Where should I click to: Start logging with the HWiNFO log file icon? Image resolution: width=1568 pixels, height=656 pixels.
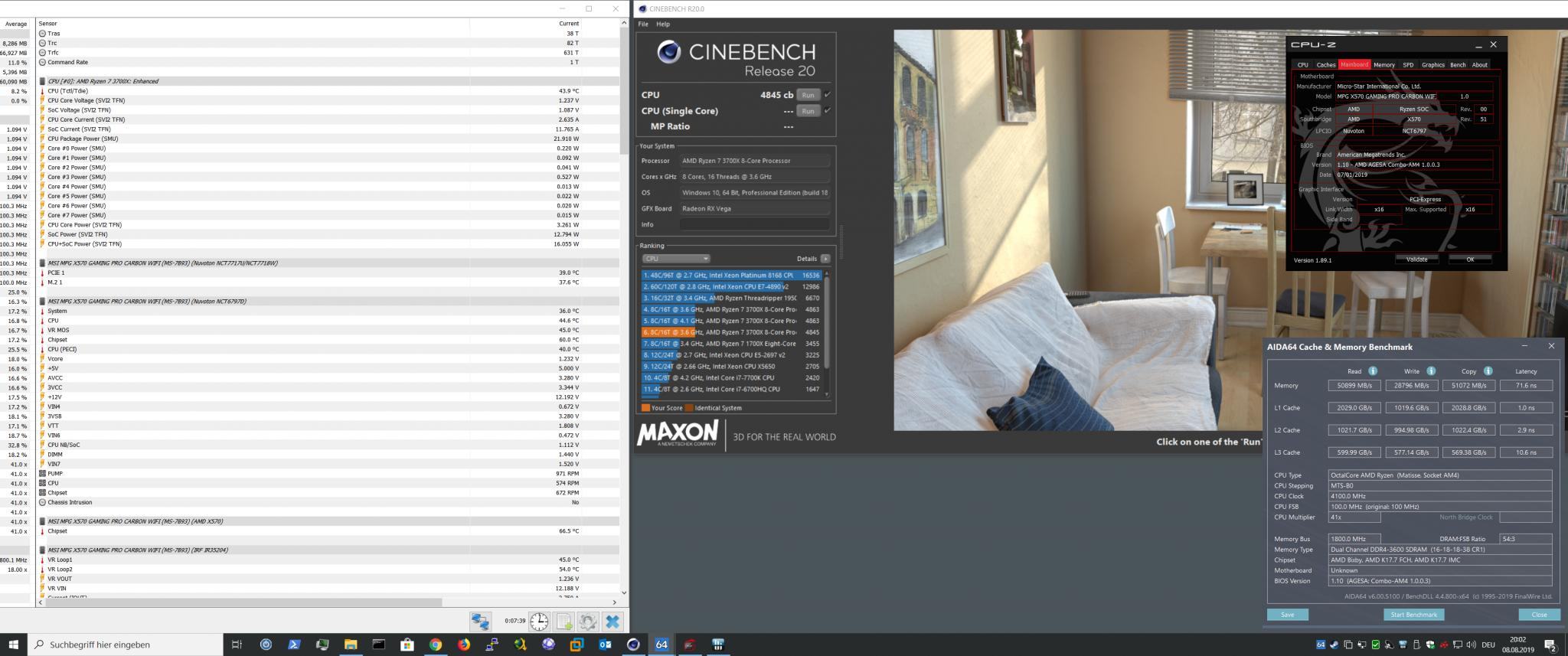coord(564,621)
